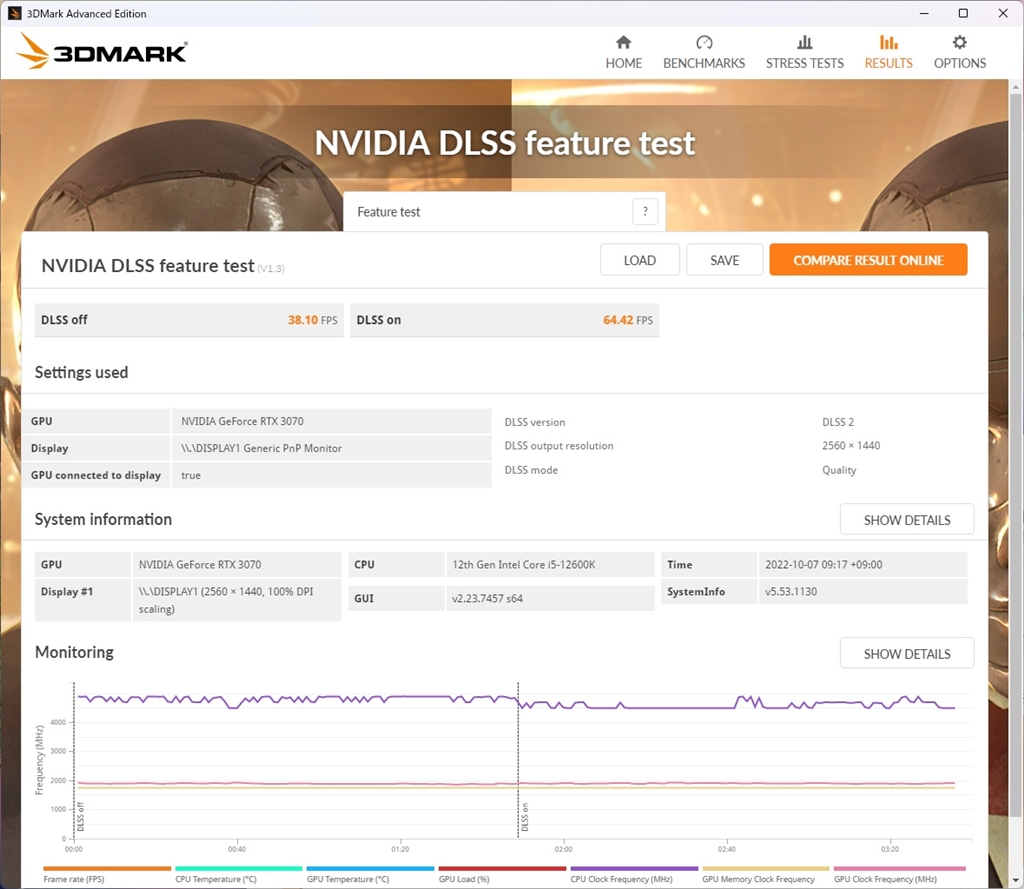Open the OPTIONS gear section
This screenshot has height=889, width=1024.
click(959, 52)
